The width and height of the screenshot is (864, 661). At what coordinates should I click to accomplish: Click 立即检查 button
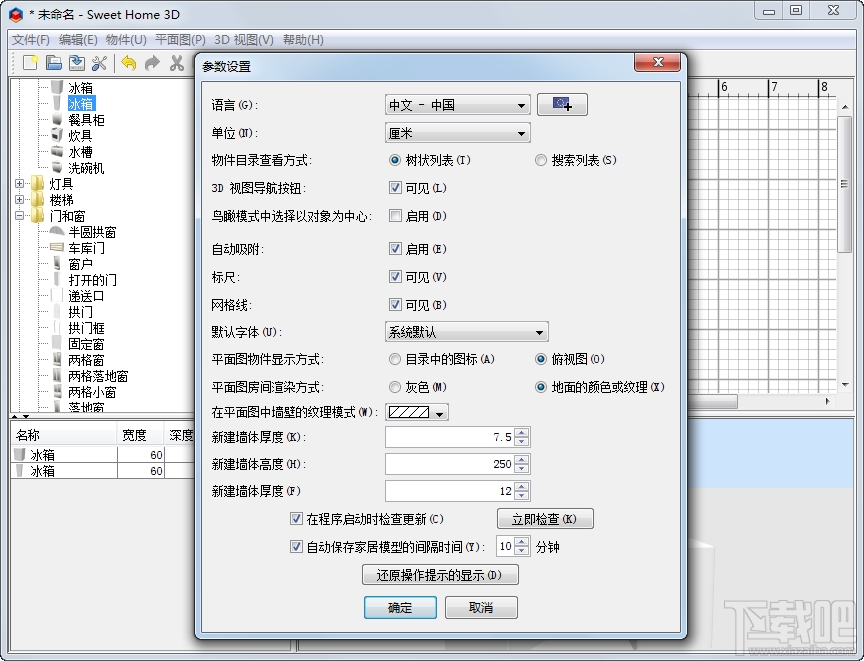tap(545, 519)
